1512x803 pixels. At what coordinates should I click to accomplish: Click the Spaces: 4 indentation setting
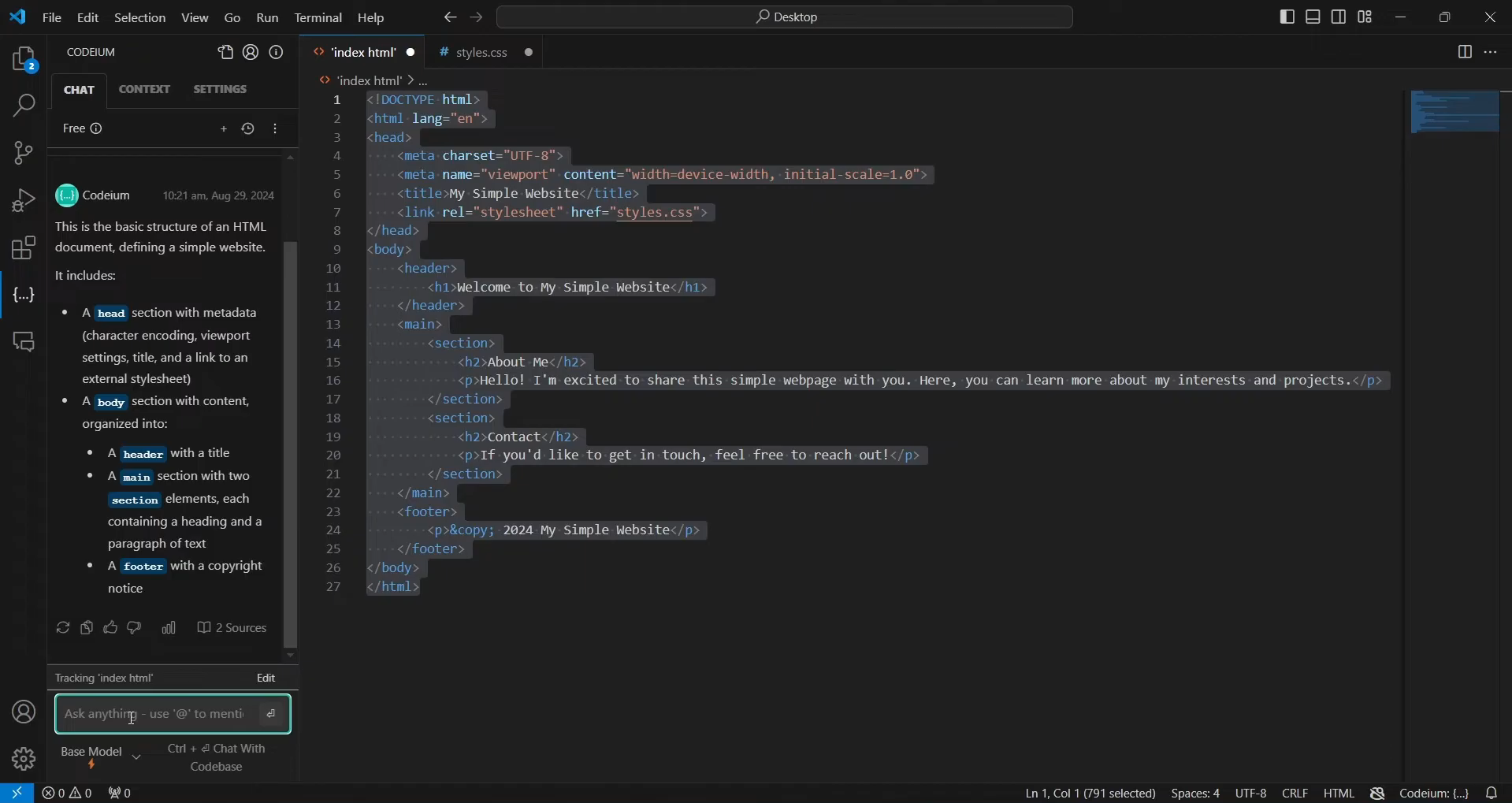(1195, 794)
